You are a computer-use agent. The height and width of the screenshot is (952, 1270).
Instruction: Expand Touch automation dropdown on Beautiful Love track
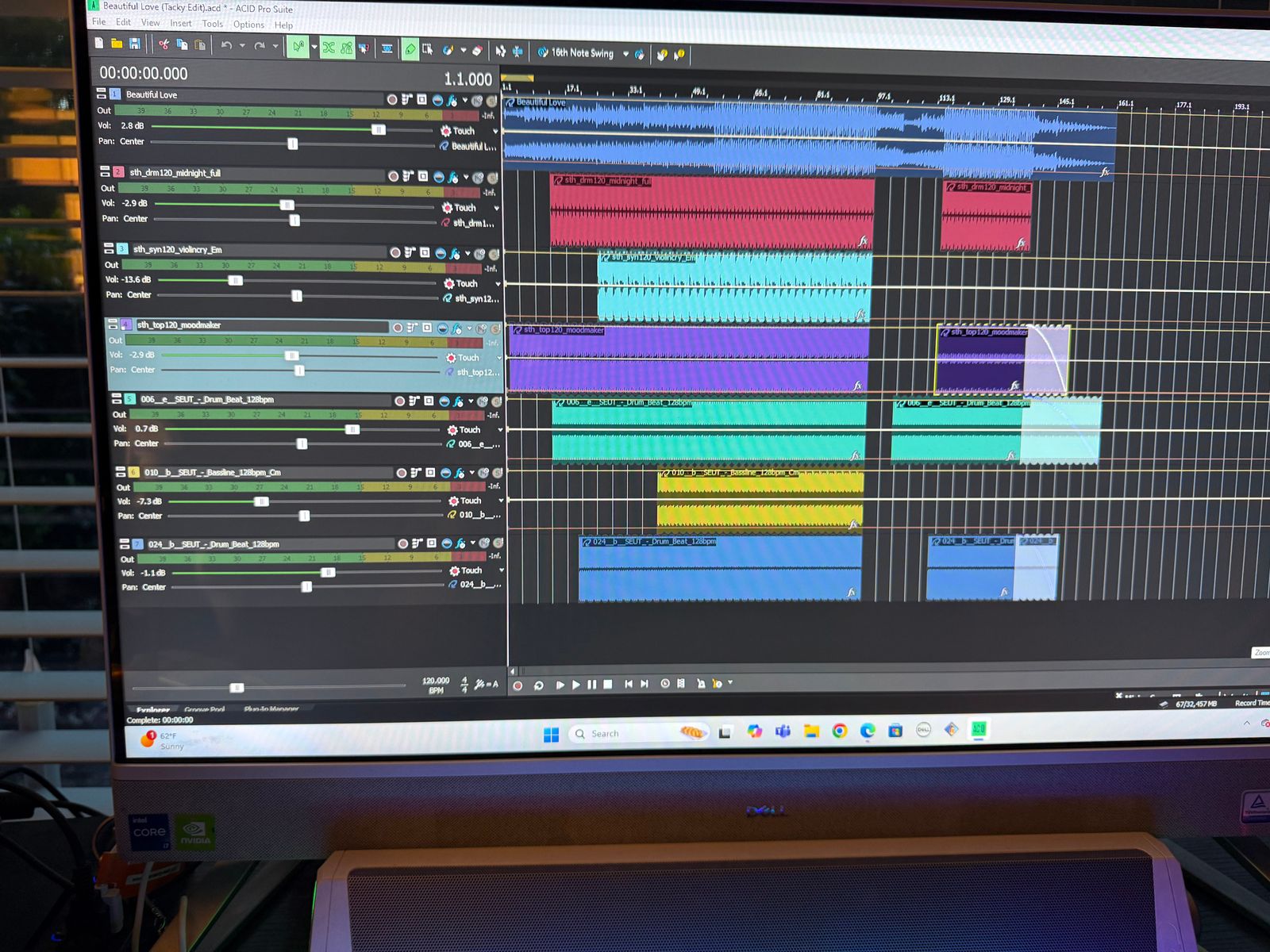pyautogui.click(x=496, y=132)
